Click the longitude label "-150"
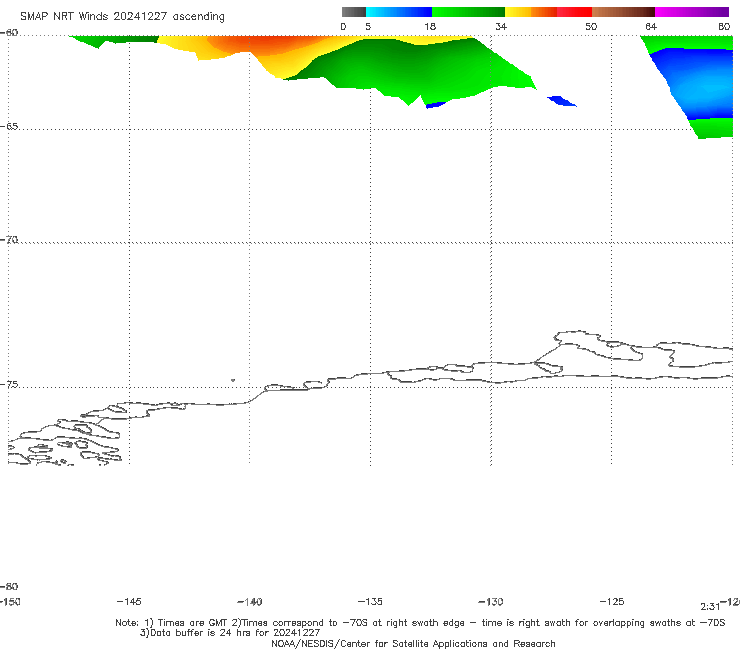The width and height of the screenshot is (740, 650). coord(10,601)
